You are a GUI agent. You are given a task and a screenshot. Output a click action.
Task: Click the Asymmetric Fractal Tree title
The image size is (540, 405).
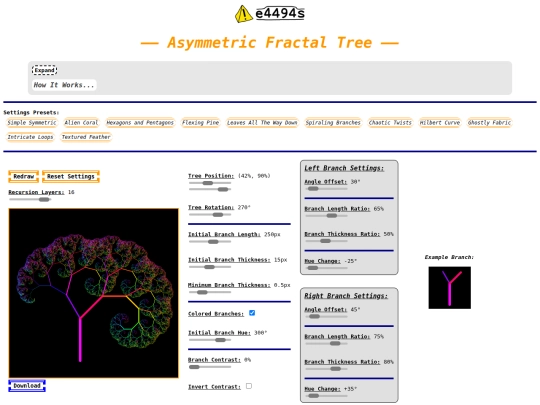270,43
